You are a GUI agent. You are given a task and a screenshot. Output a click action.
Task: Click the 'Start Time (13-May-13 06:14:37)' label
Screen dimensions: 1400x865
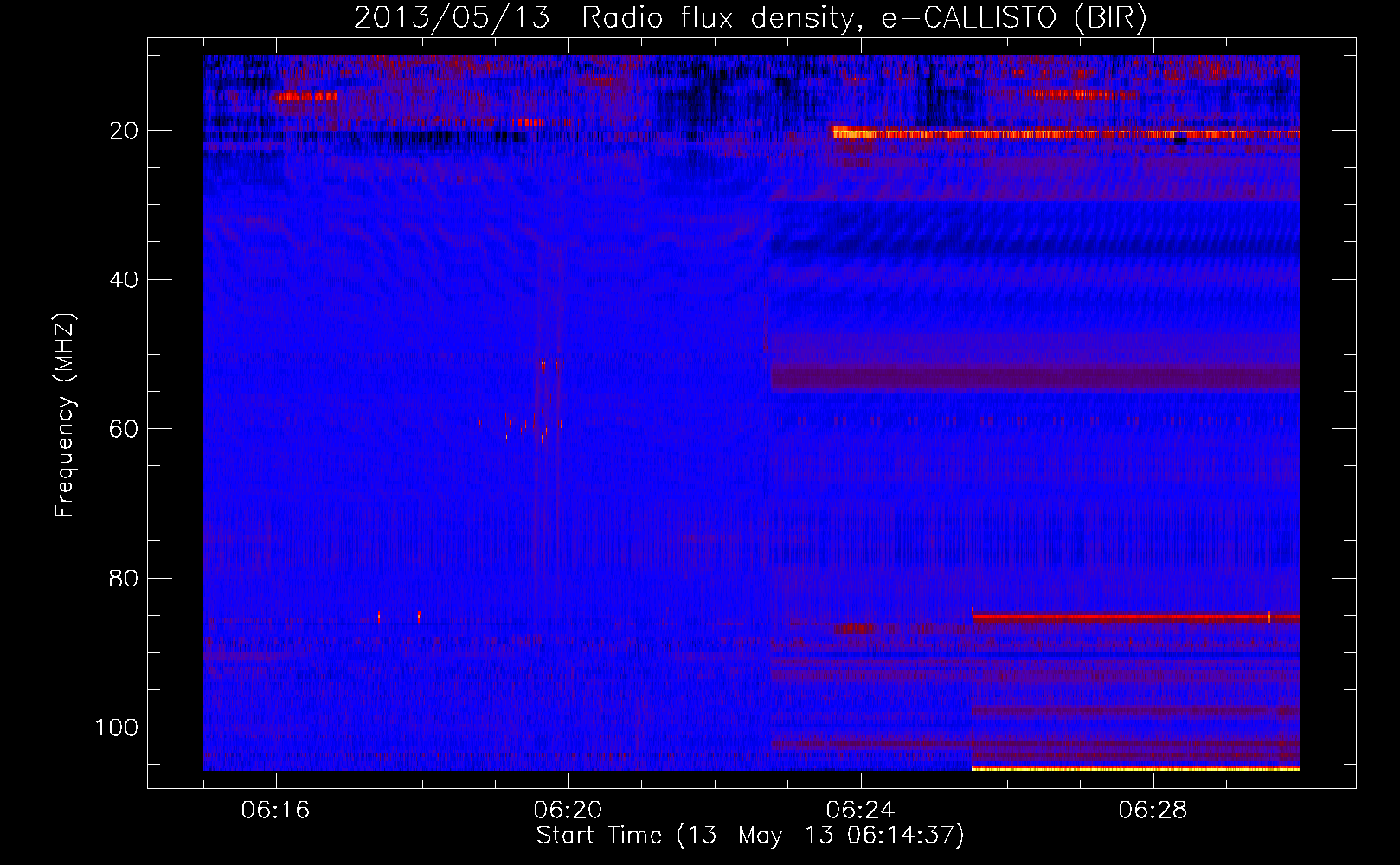[x=750, y=836]
